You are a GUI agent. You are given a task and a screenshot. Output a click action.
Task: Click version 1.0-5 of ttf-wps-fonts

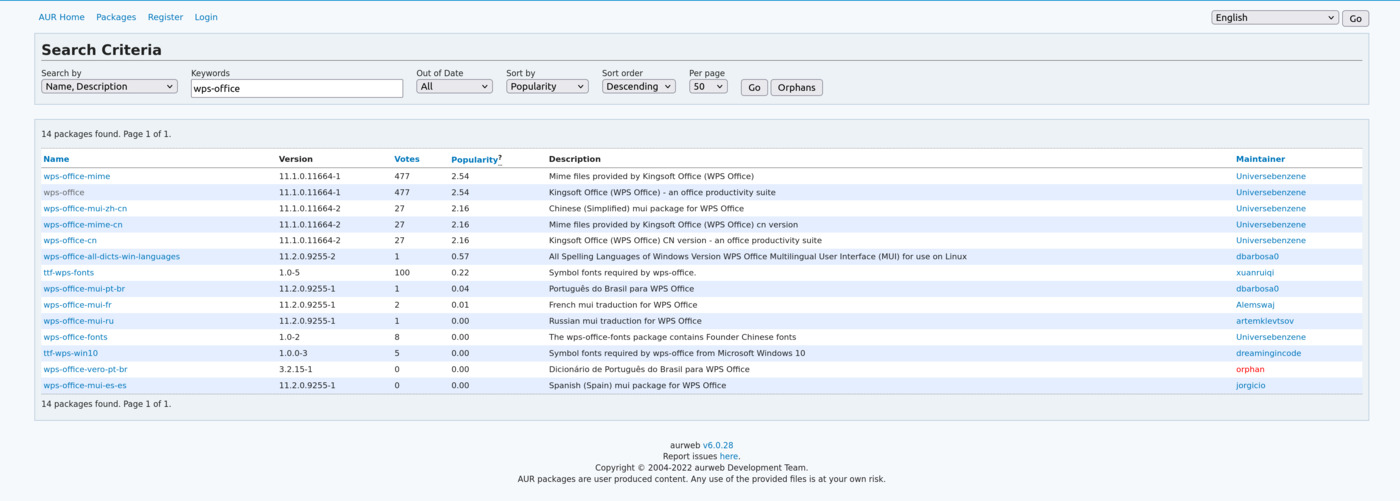click(289, 272)
